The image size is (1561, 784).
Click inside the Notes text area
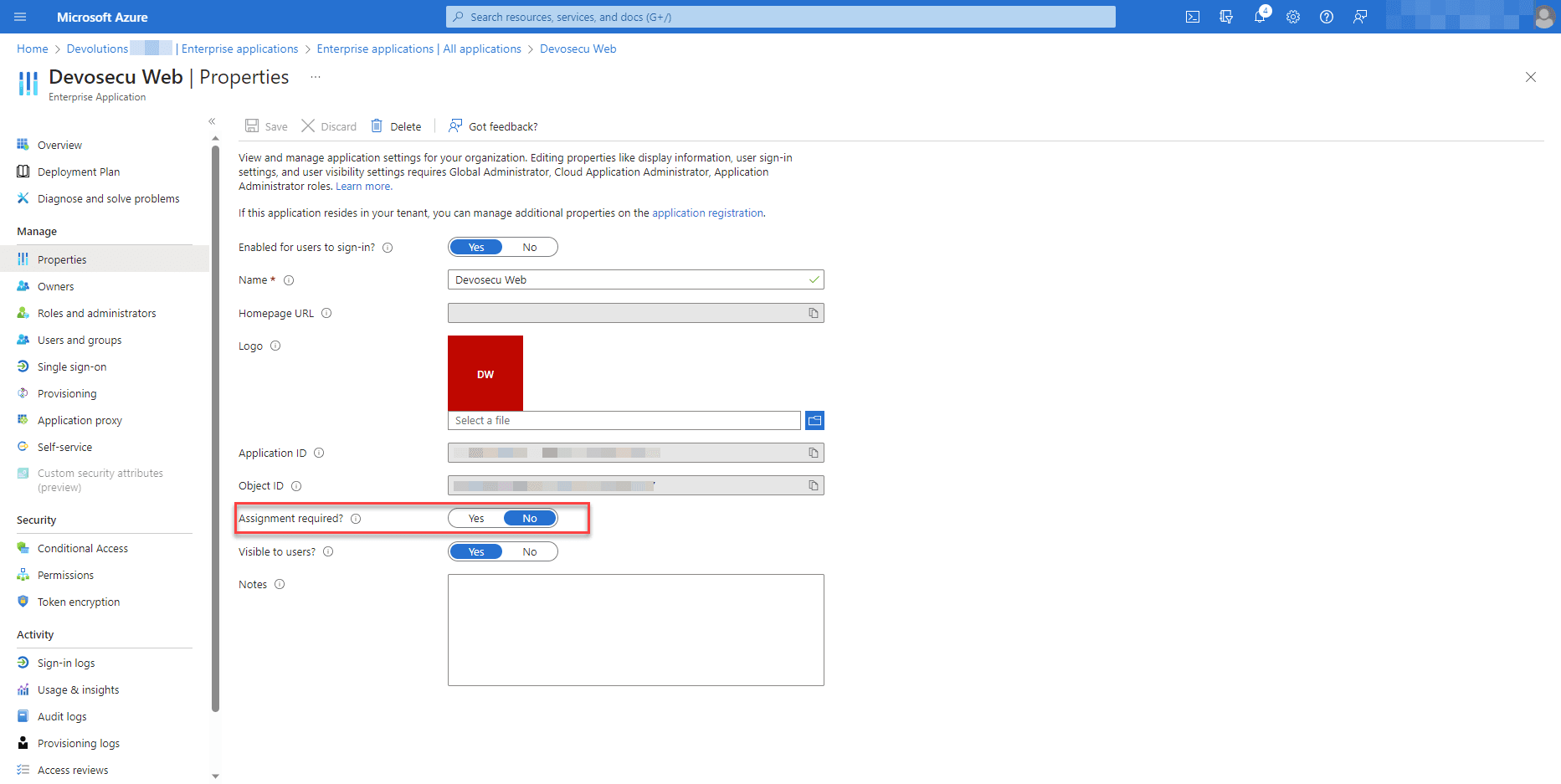pos(635,629)
